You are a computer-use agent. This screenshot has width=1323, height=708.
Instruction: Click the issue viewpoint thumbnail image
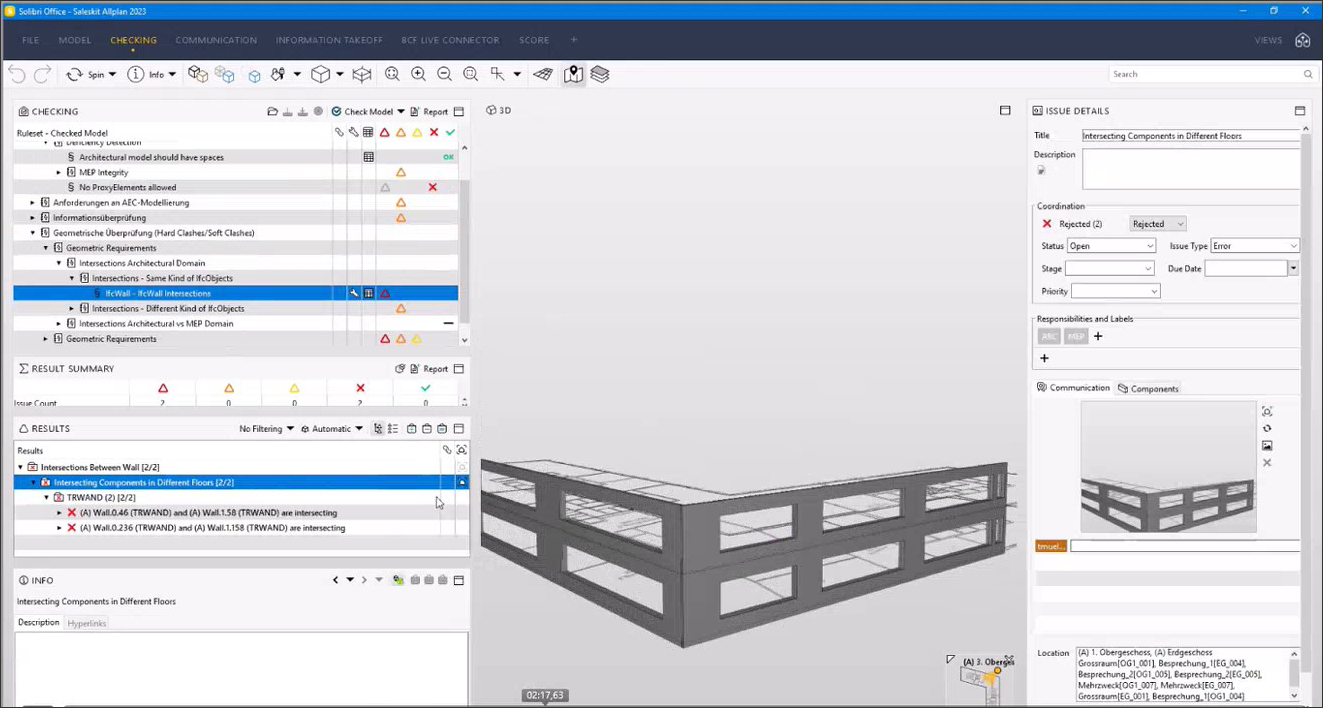[1168, 467]
